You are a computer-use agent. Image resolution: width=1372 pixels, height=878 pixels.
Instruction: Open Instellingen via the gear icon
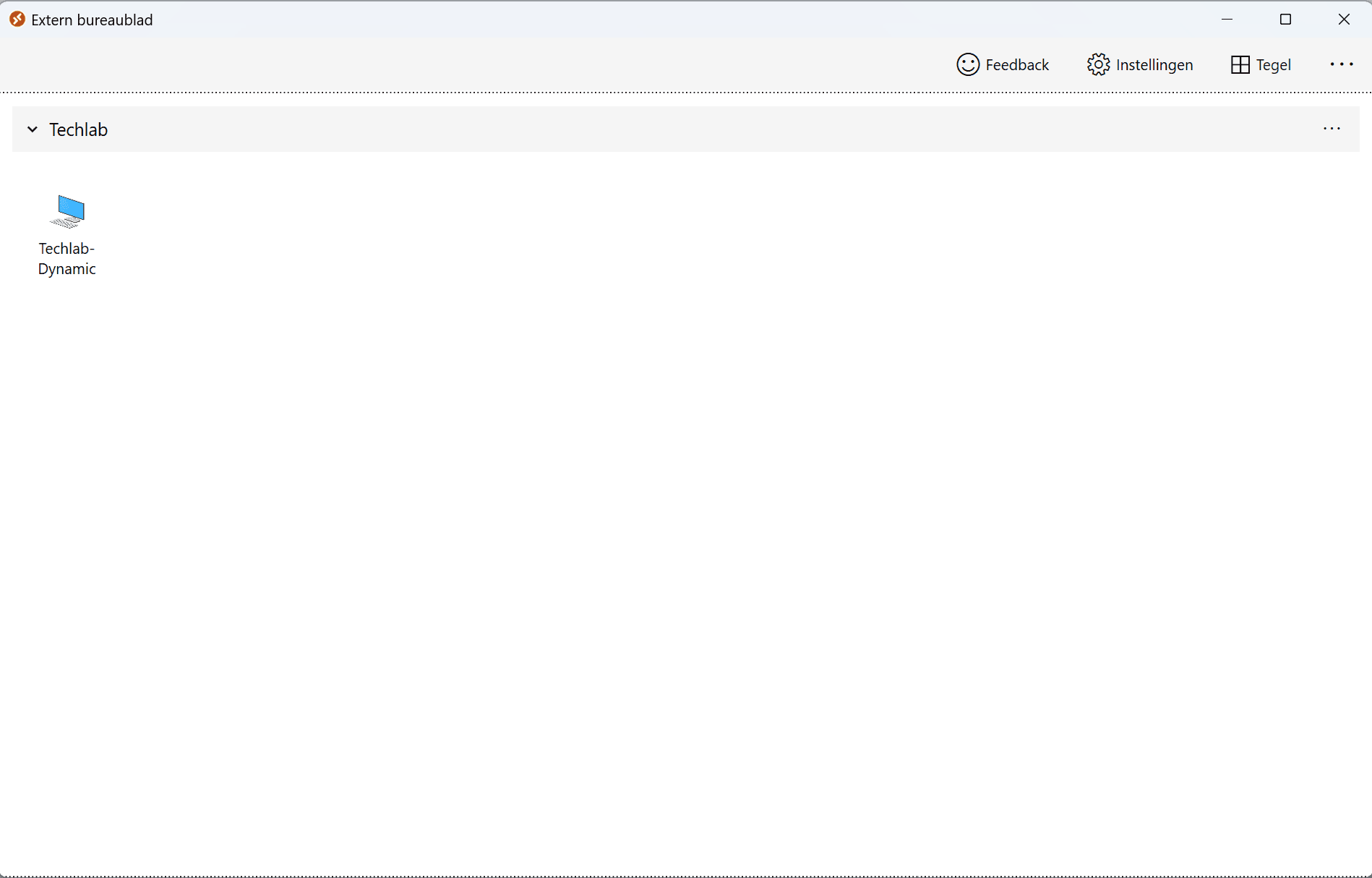coord(1098,64)
